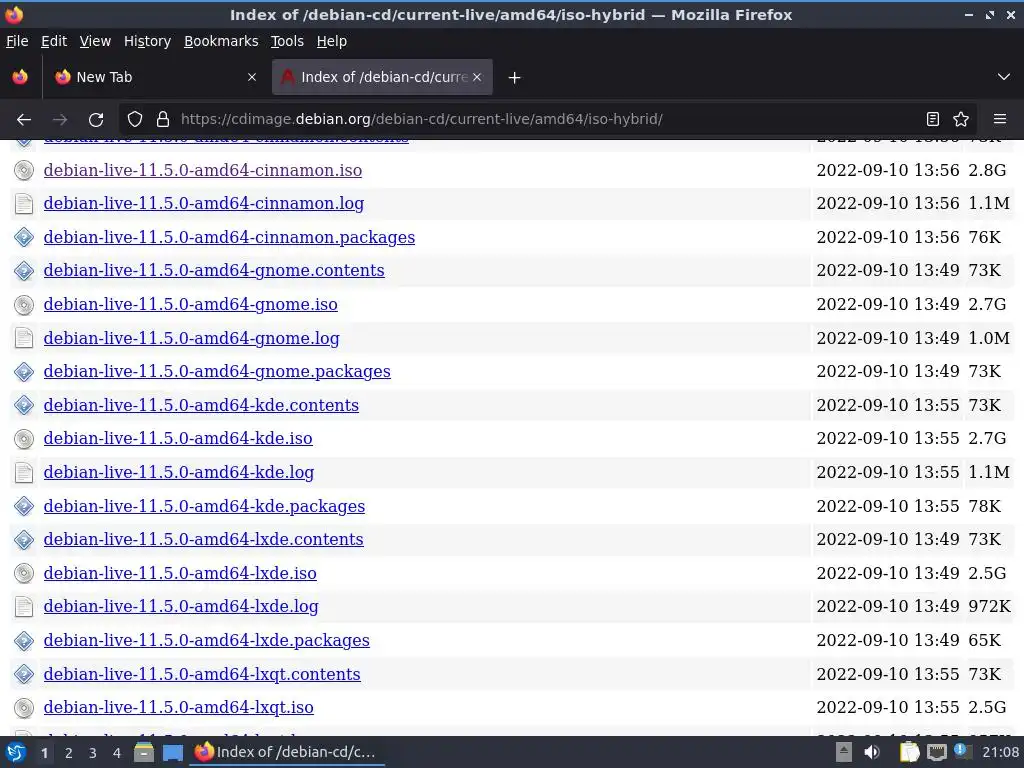Viewport: 1024px width, 768px height.
Task: Open debian-live-11.5.0-amd64-lxde.packages link
Action: (206, 641)
